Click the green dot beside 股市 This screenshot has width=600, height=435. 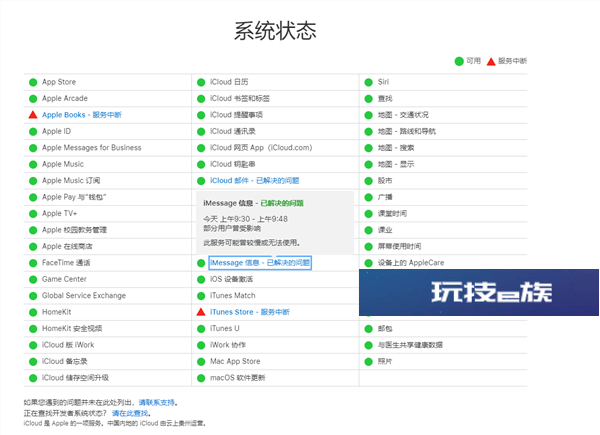(x=368, y=181)
